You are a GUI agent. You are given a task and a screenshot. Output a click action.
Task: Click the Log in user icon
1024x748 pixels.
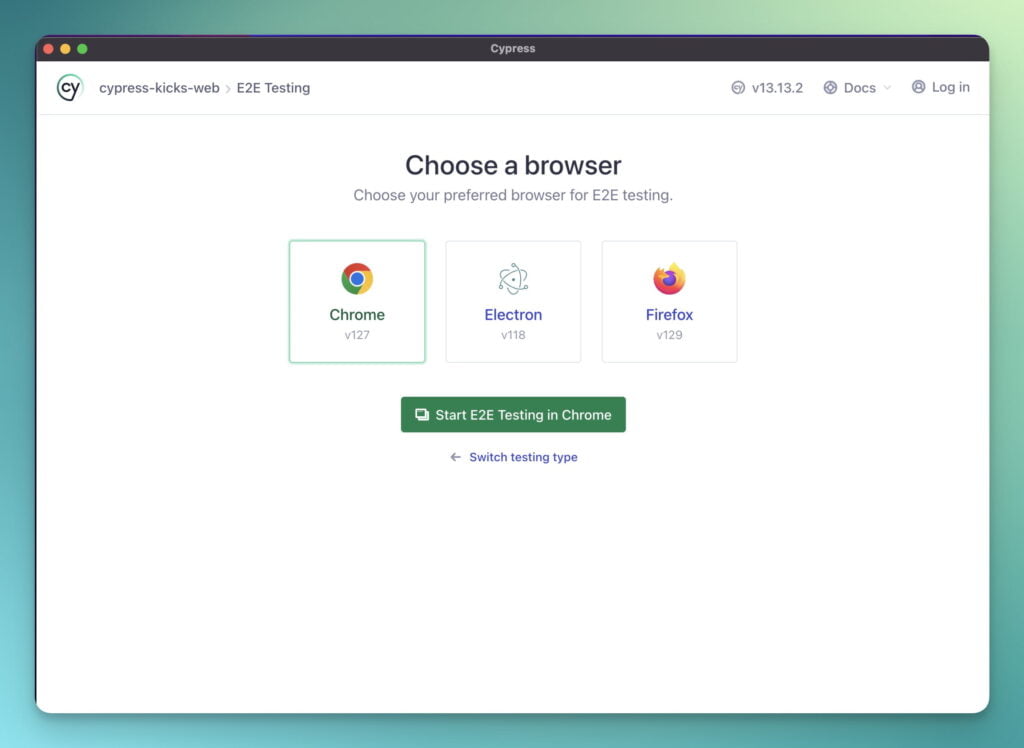918,87
